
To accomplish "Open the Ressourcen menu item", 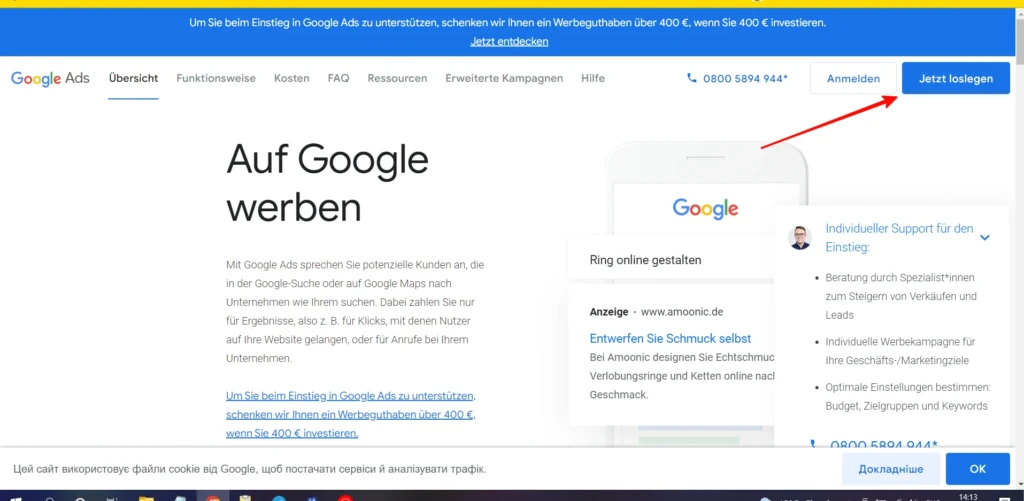I will coord(397,78).
